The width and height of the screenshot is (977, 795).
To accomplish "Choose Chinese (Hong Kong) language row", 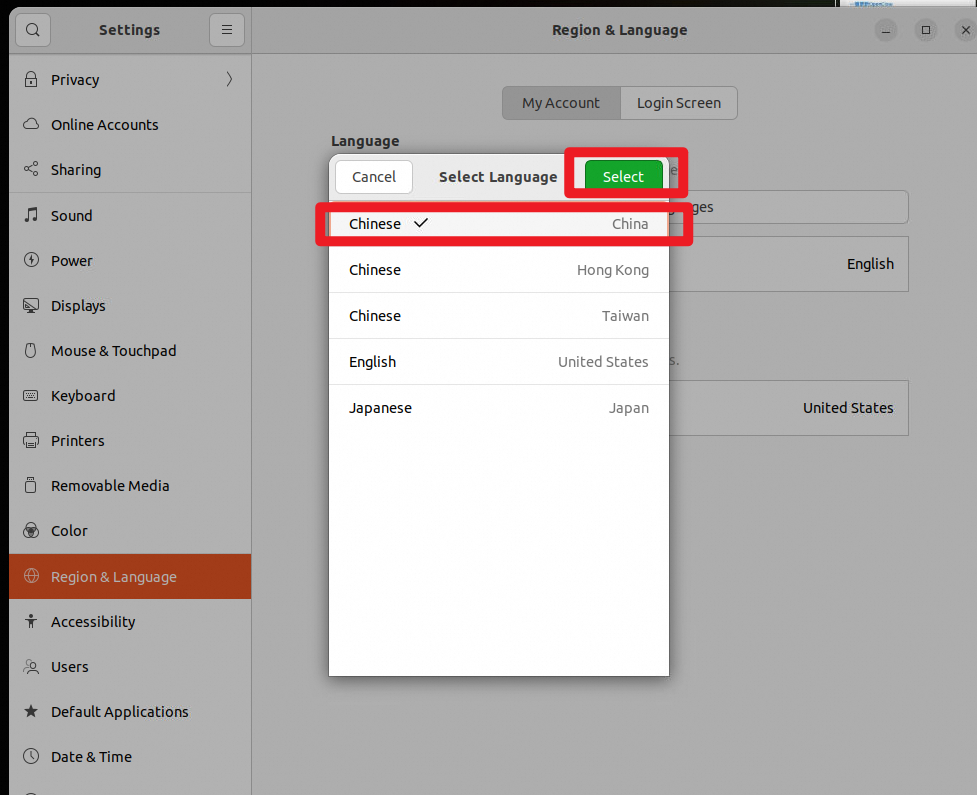I will tap(498, 270).
